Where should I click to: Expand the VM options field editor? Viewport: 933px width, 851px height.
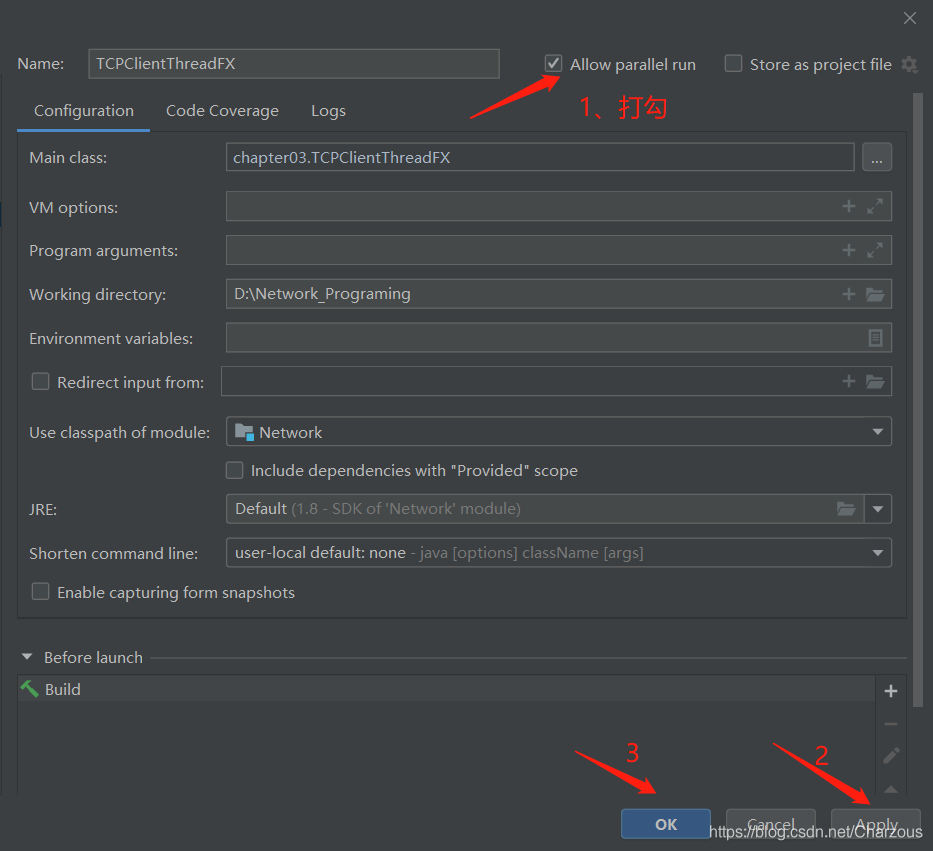pyautogui.click(x=875, y=207)
